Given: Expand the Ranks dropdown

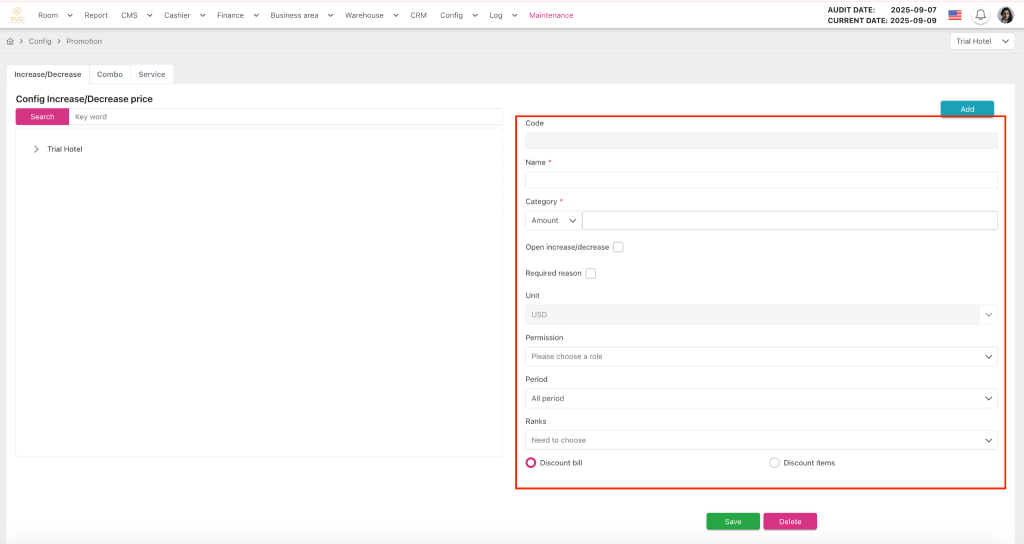Looking at the screenshot, I should click(760, 440).
